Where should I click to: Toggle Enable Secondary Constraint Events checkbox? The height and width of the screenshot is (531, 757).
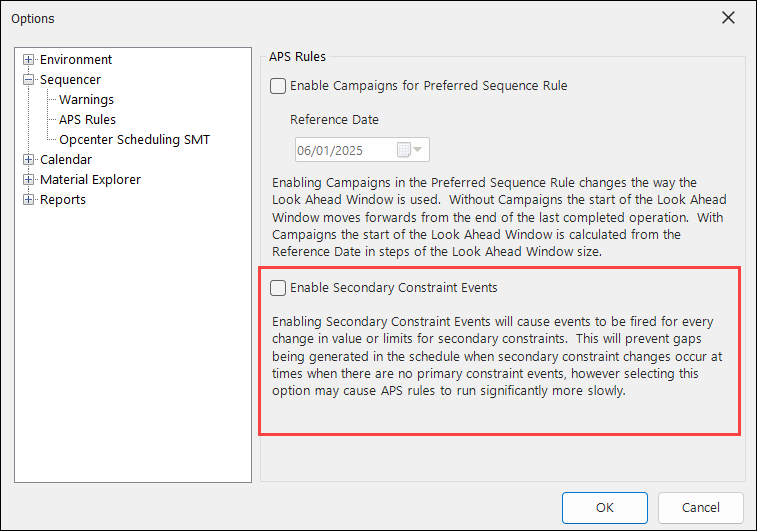278,288
